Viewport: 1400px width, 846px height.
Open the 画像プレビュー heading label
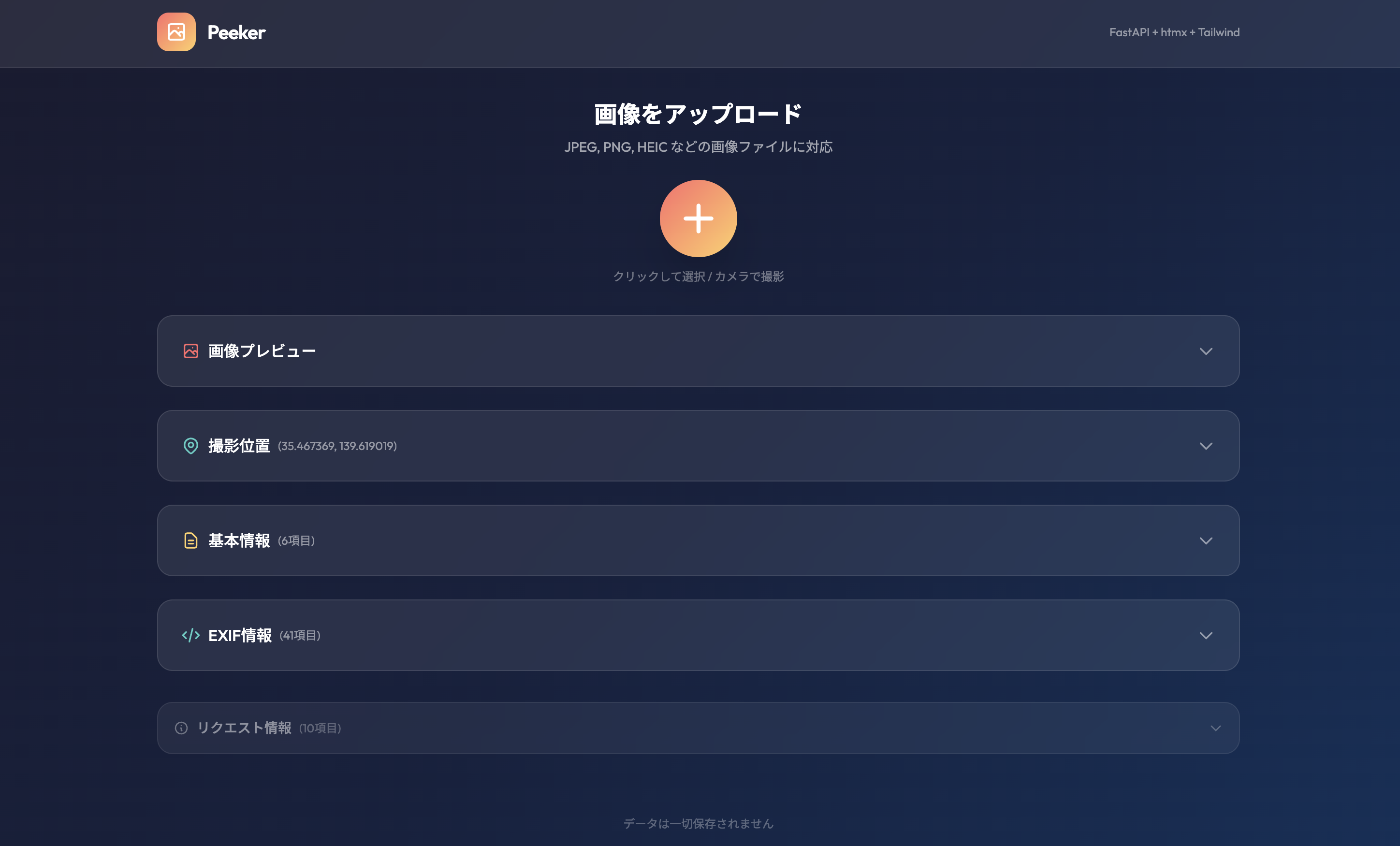(x=262, y=351)
